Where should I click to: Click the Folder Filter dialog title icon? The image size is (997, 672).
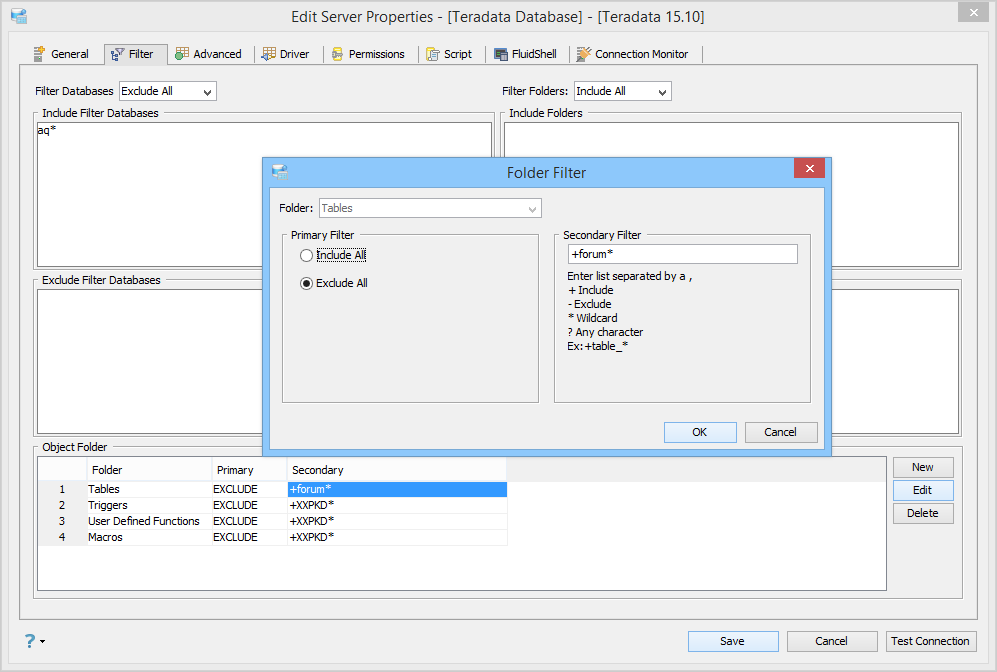(x=280, y=172)
